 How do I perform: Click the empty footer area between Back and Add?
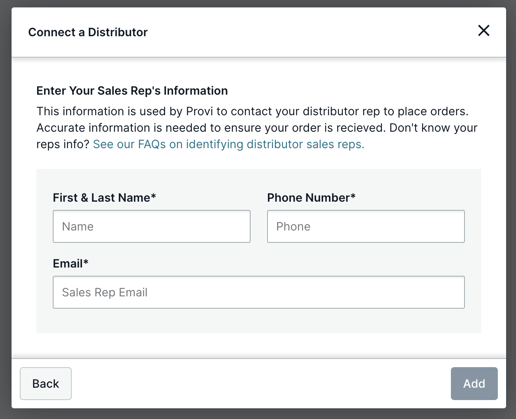click(x=261, y=383)
